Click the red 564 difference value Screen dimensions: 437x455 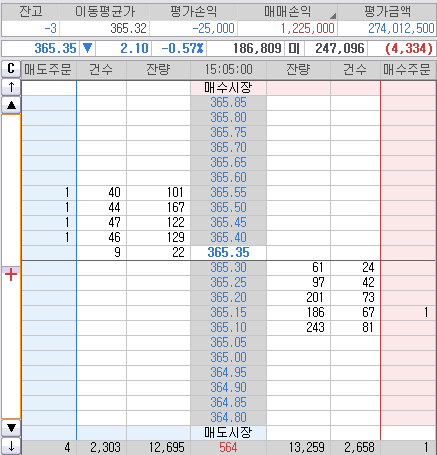coord(228,447)
